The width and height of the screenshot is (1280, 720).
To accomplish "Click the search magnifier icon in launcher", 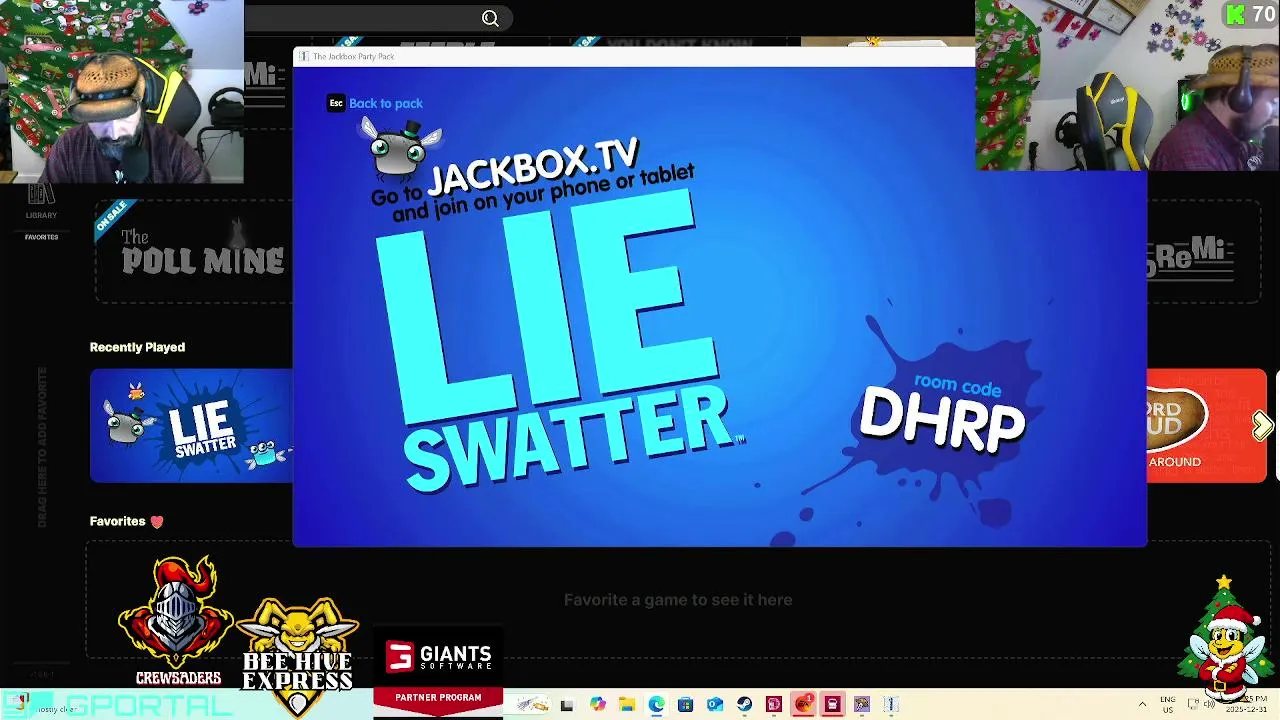I will point(490,18).
